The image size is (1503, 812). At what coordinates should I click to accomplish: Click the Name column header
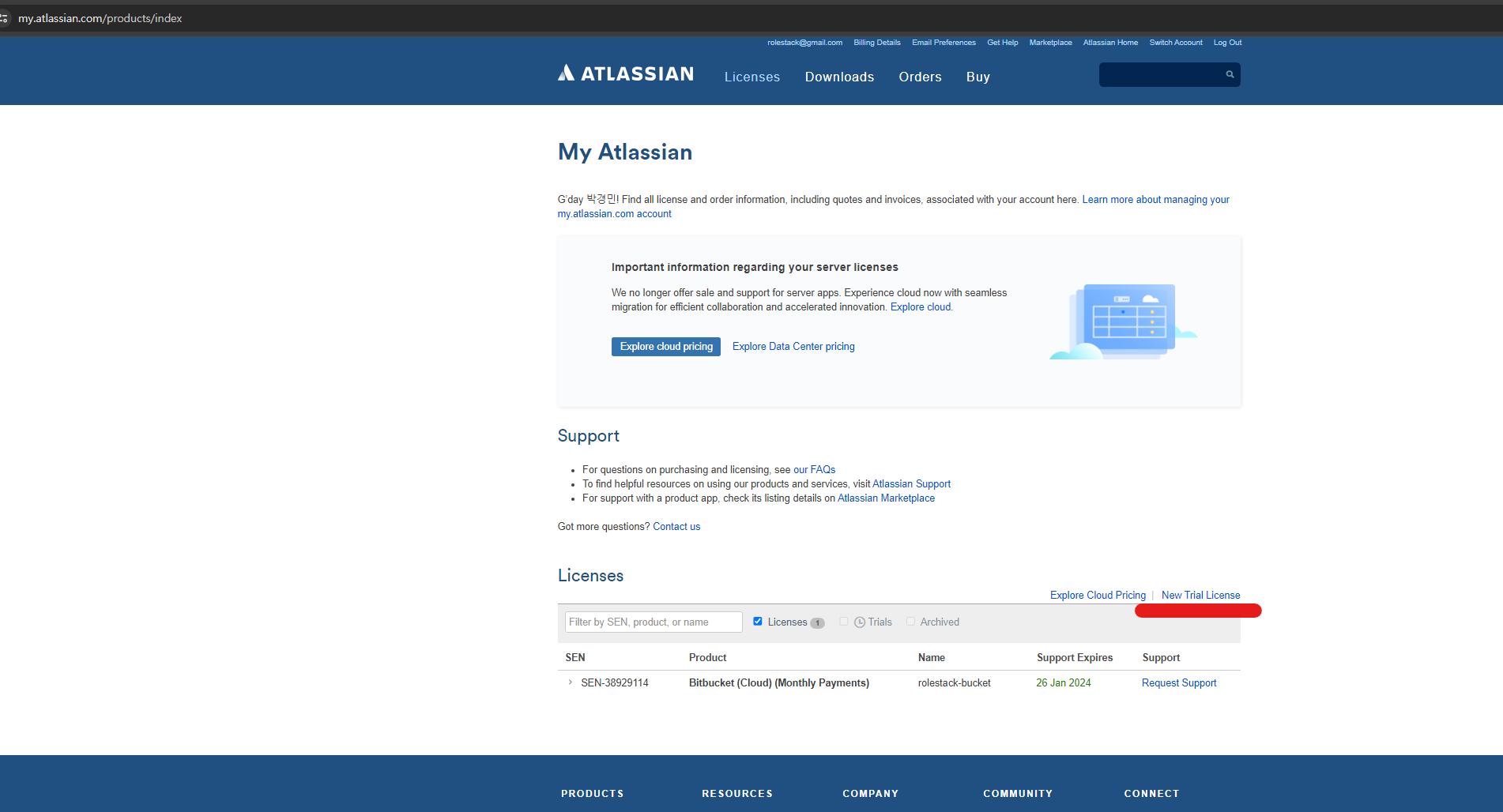[x=932, y=658]
